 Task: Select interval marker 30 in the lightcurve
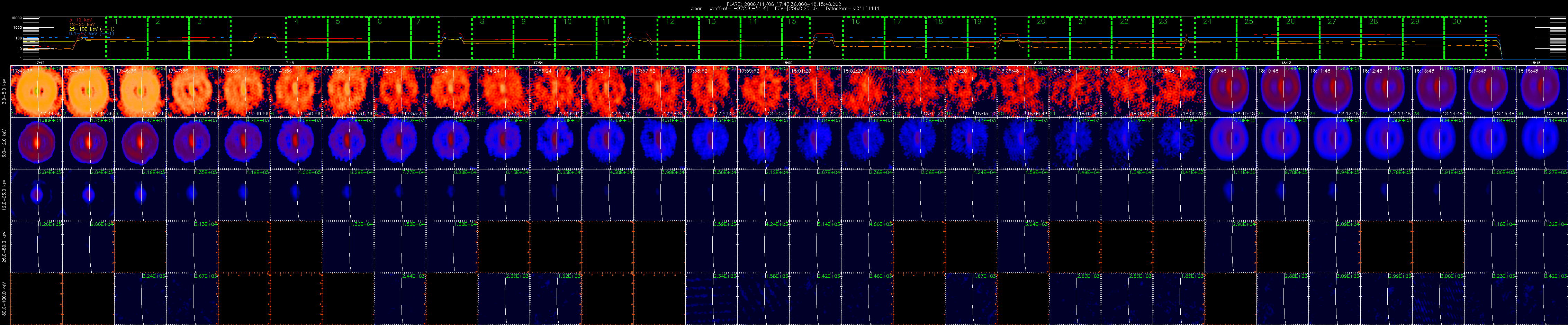coord(1457,21)
